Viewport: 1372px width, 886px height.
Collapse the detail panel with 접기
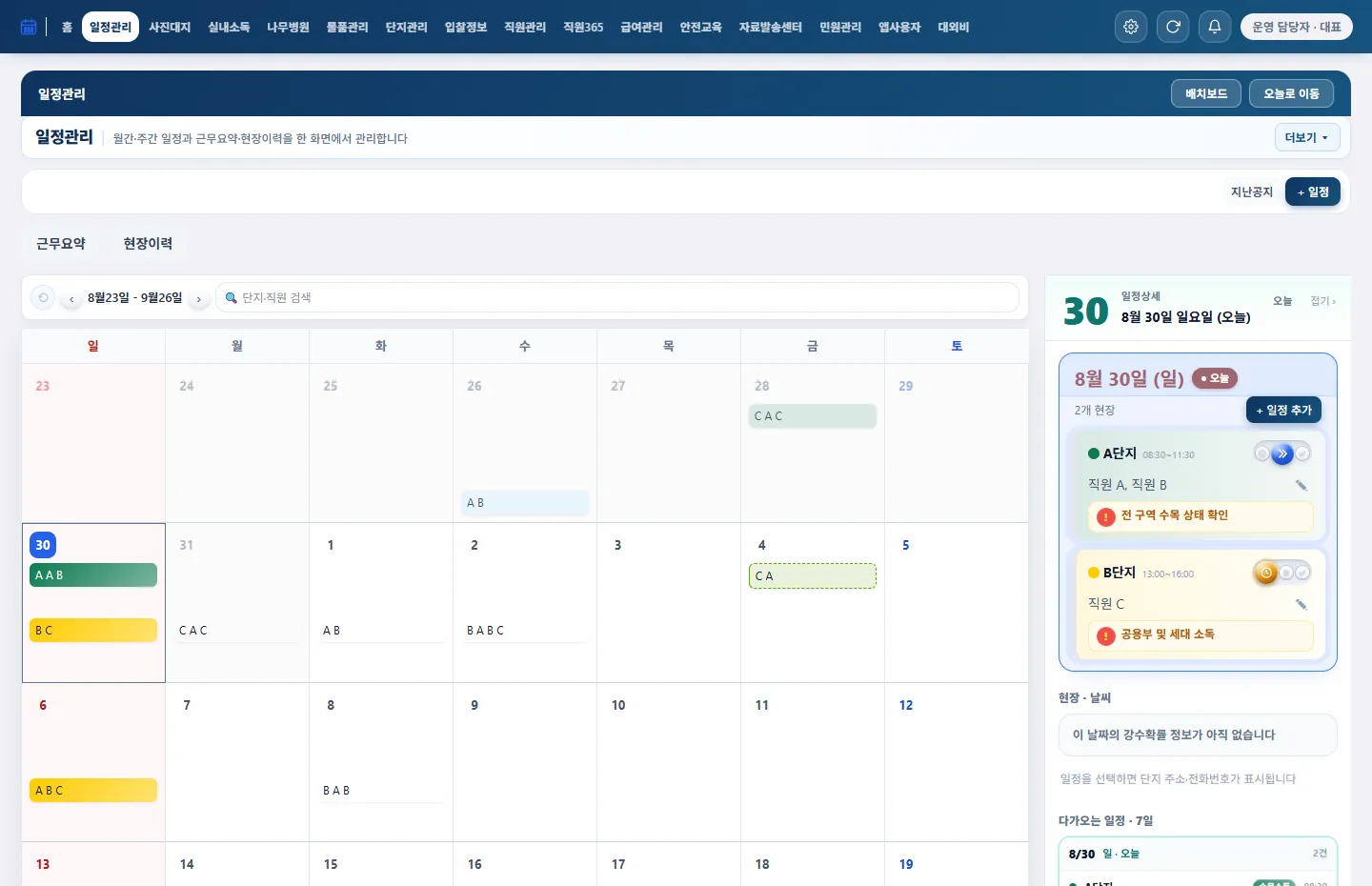(1322, 301)
